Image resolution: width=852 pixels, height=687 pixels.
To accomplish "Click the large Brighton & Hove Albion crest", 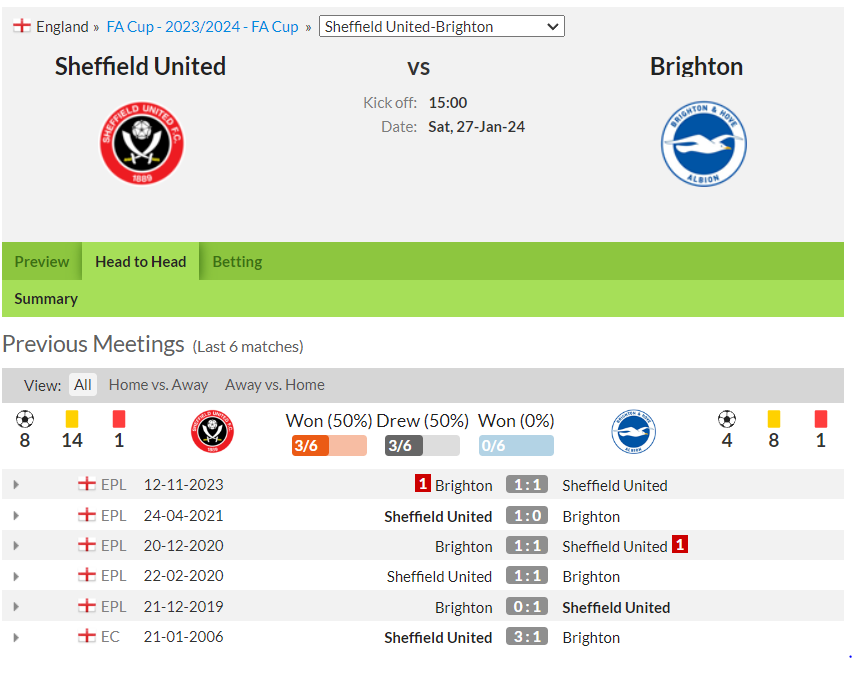I will (x=704, y=143).
